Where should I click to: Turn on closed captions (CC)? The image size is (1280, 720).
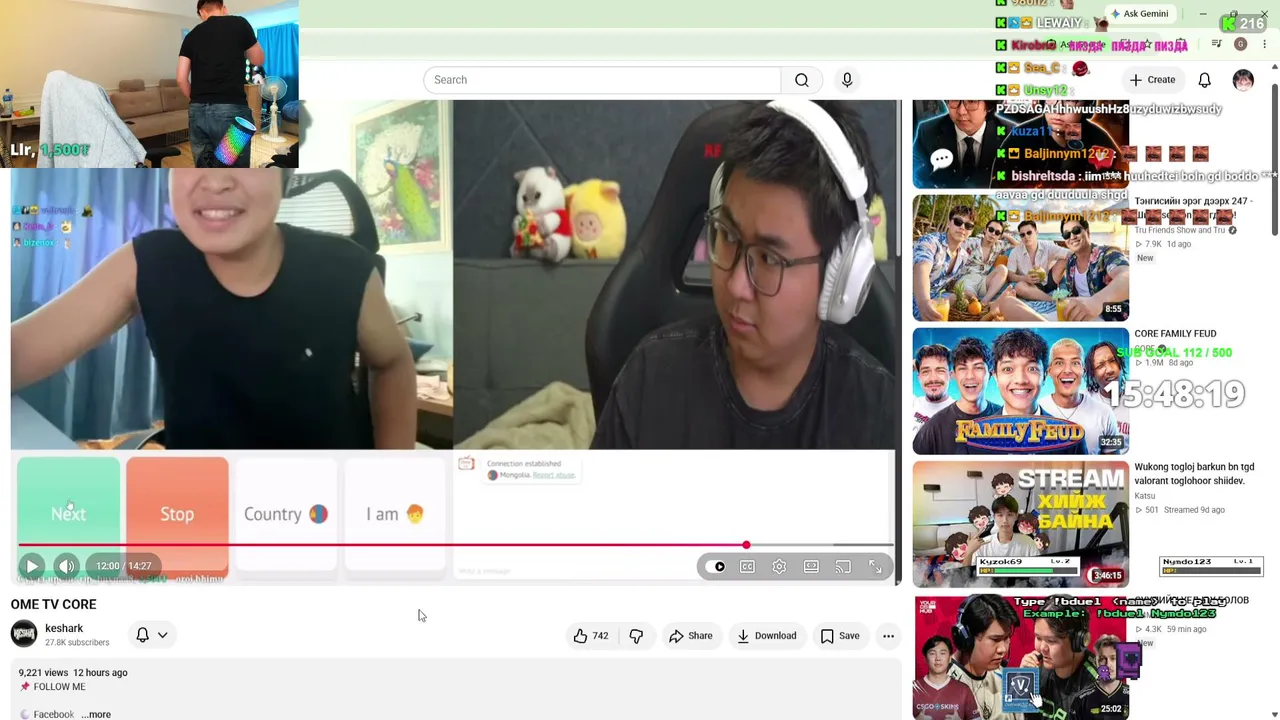[747, 567]
